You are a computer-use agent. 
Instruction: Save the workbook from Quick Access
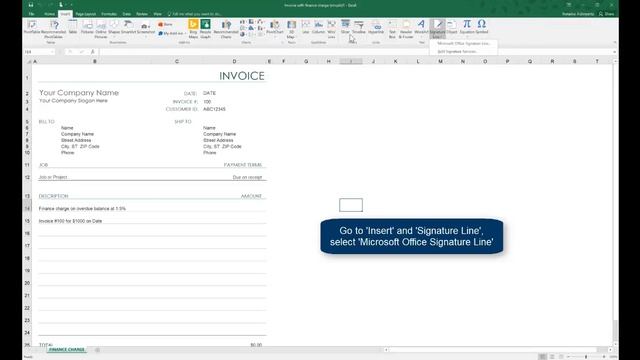pyautogui.click(x=31, y=5)
